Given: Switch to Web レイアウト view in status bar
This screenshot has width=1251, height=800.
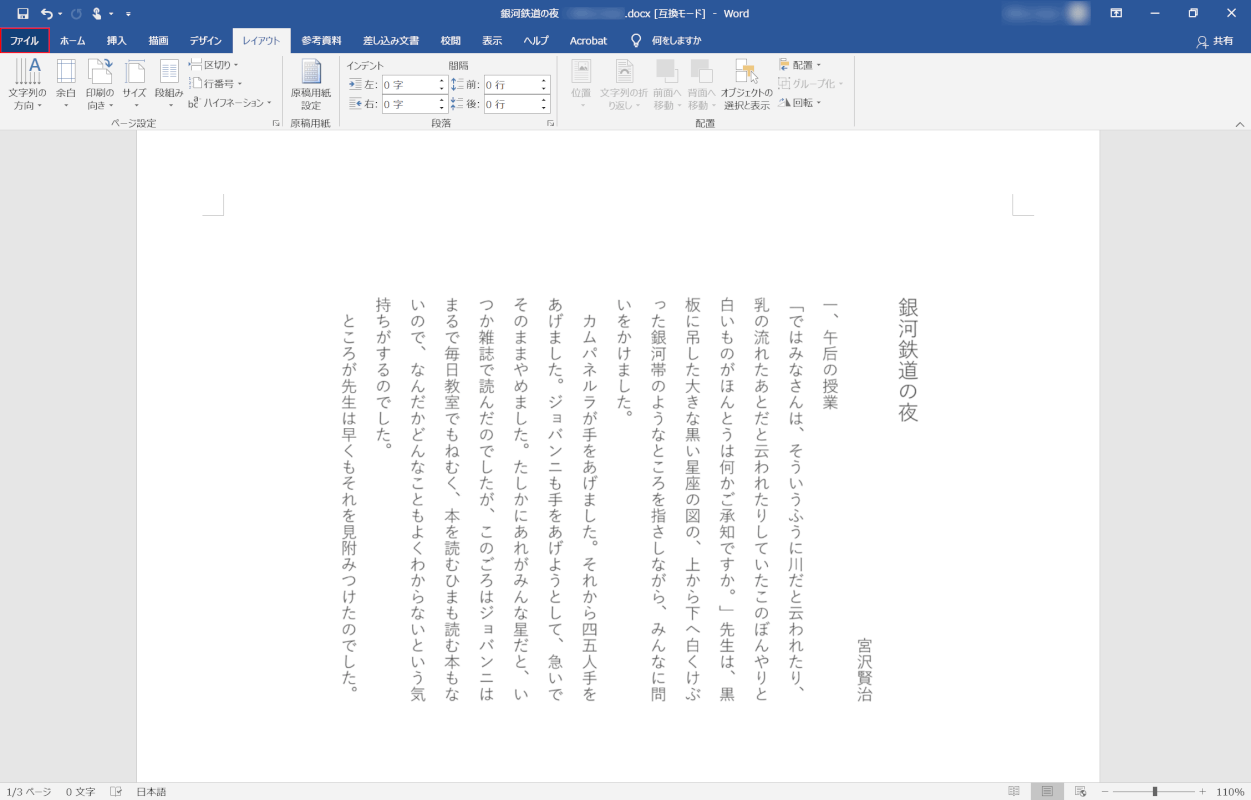Looking at the screenshot, I should tap(1080, 791).
